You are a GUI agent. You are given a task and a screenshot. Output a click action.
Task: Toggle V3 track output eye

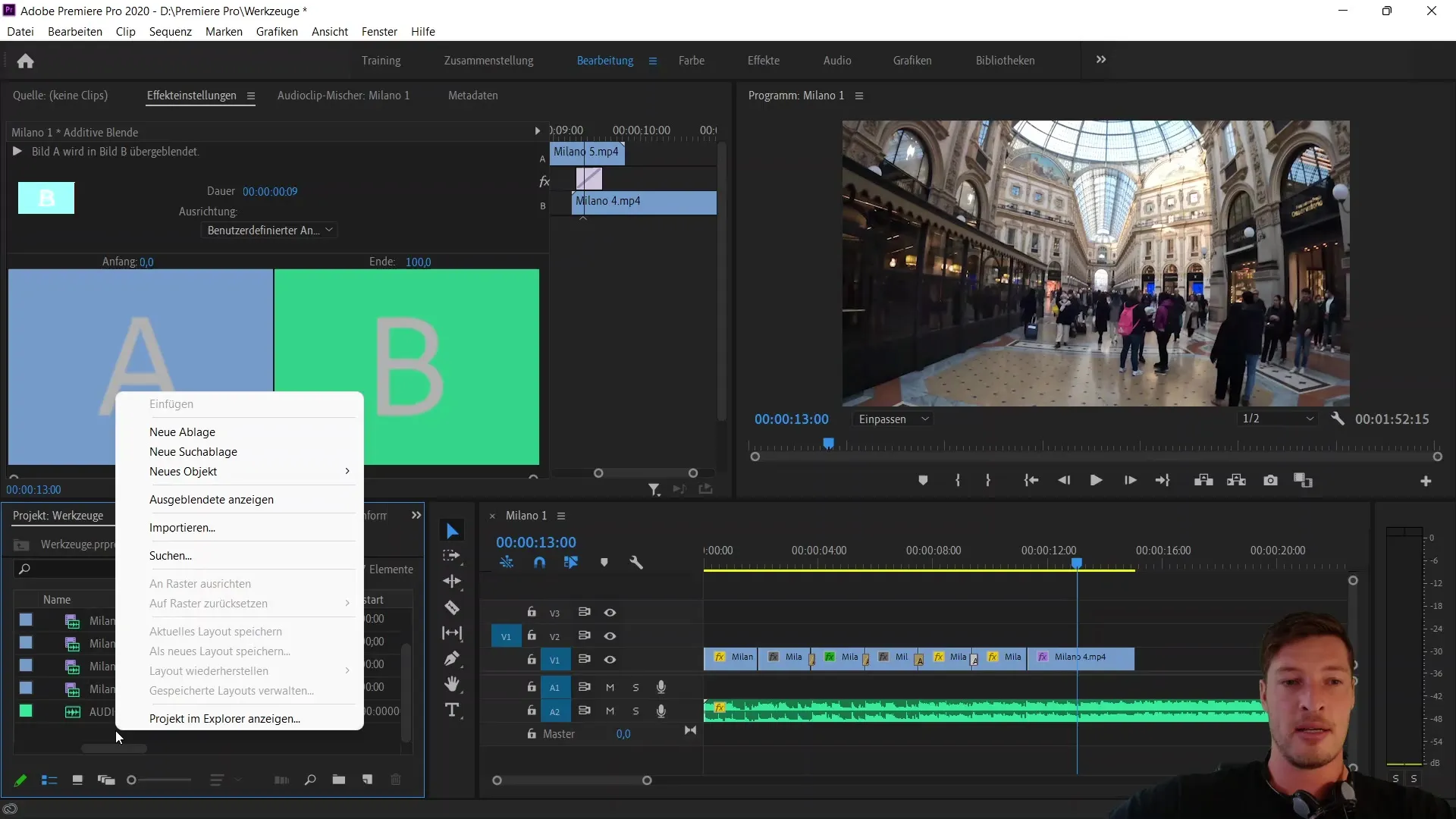[610, 613]
